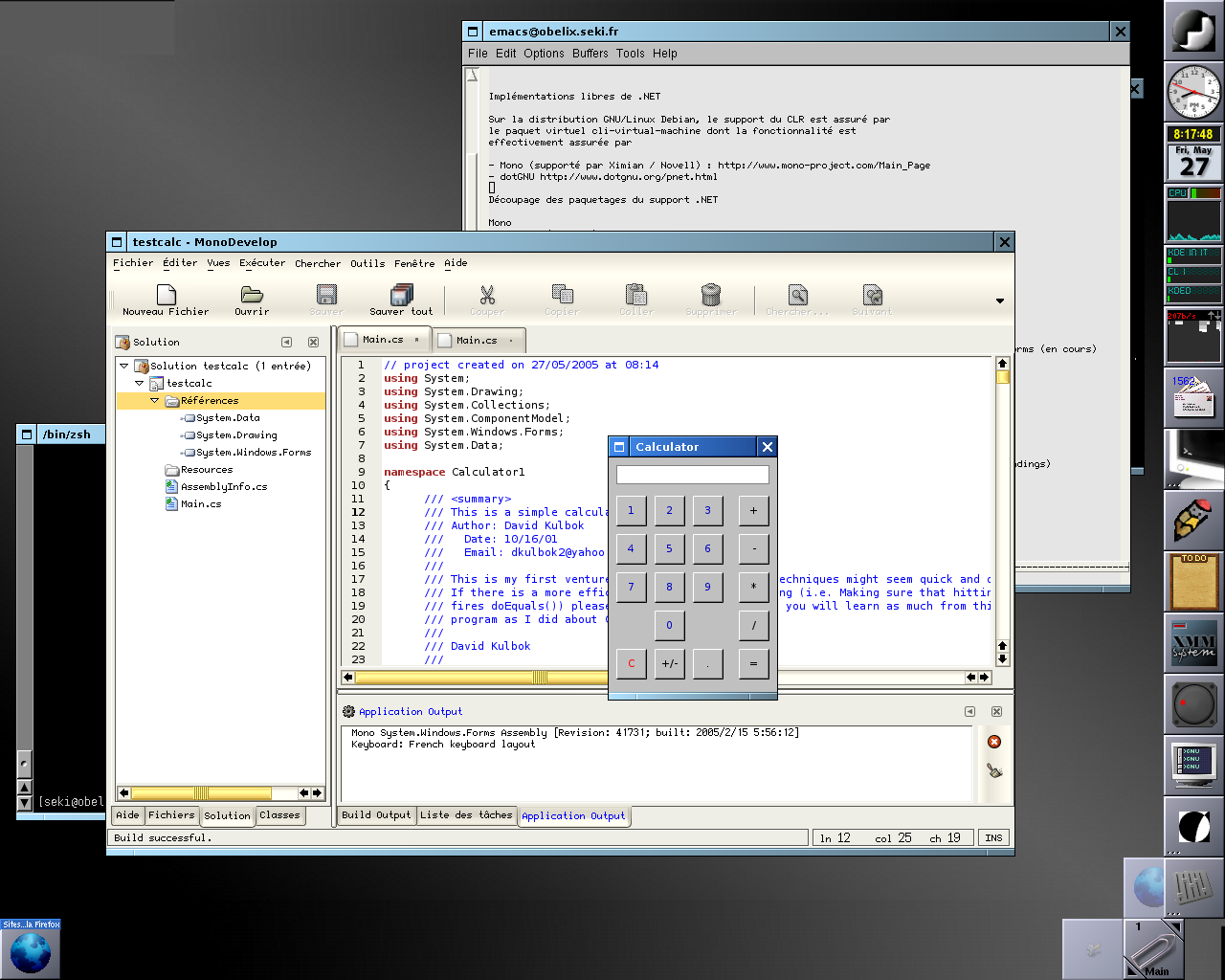Click the analog clock dock icon
The width and height of the screenshot is (1225, 980).
(1193, 92)
